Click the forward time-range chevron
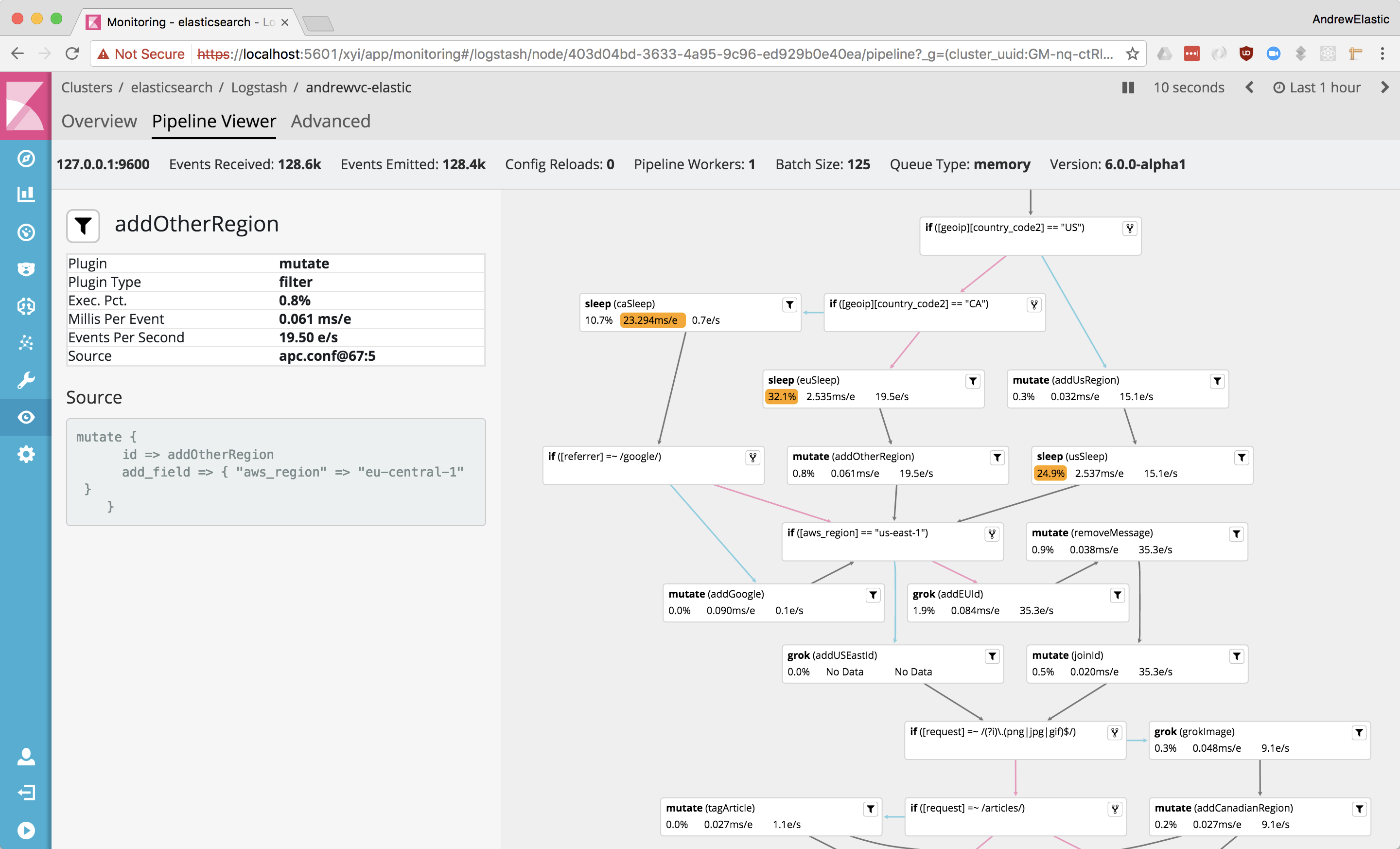 tap(1386, 87)
